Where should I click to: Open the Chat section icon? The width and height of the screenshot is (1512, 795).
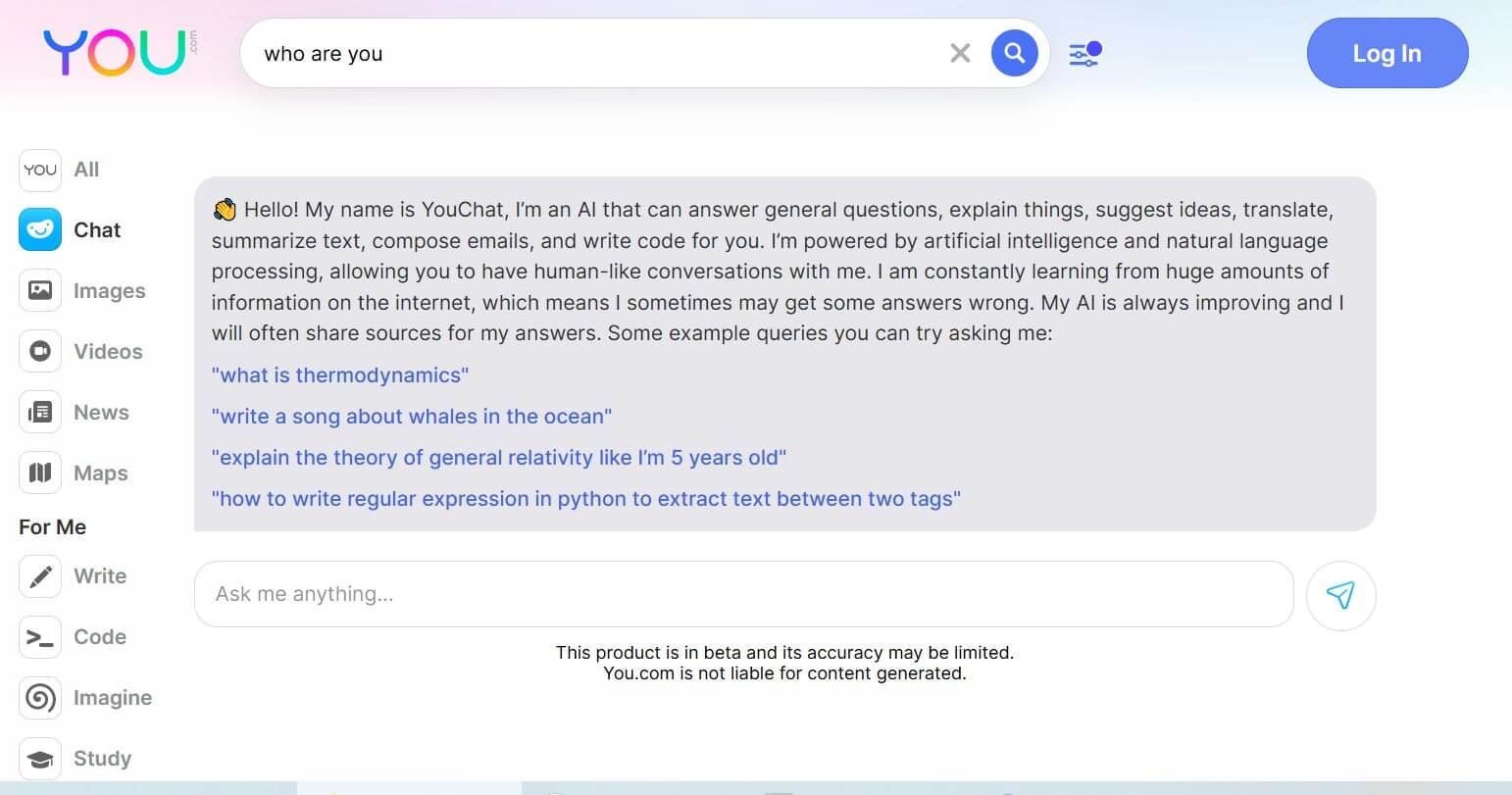[39, 229]
